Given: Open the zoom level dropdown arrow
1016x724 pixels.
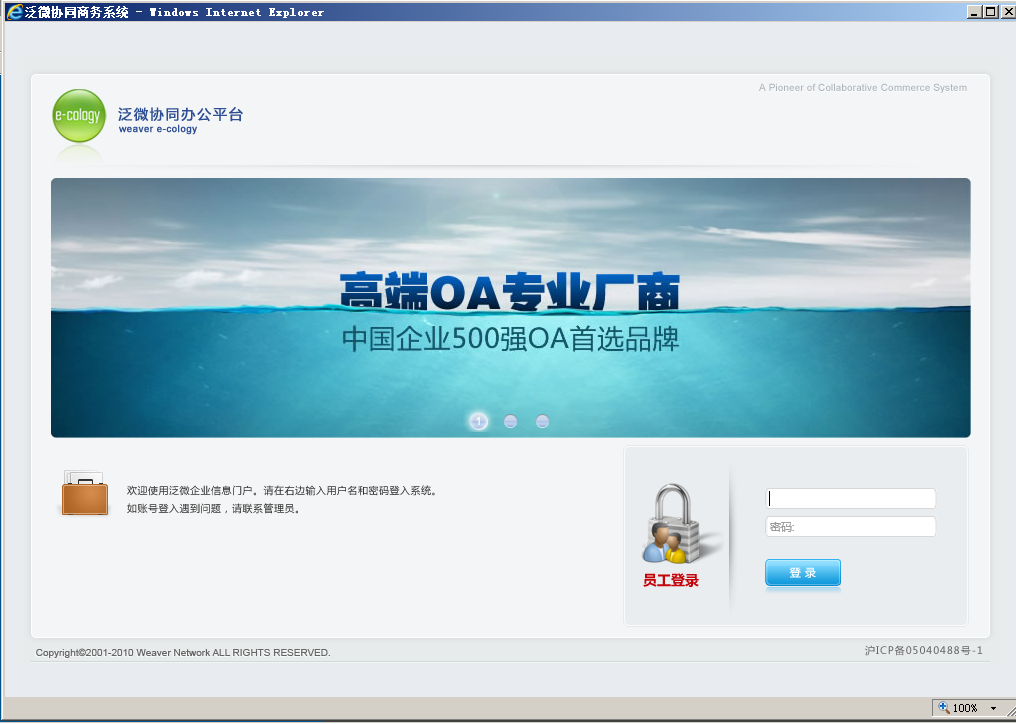Looking at the screenshot, I should click(993, 708).
